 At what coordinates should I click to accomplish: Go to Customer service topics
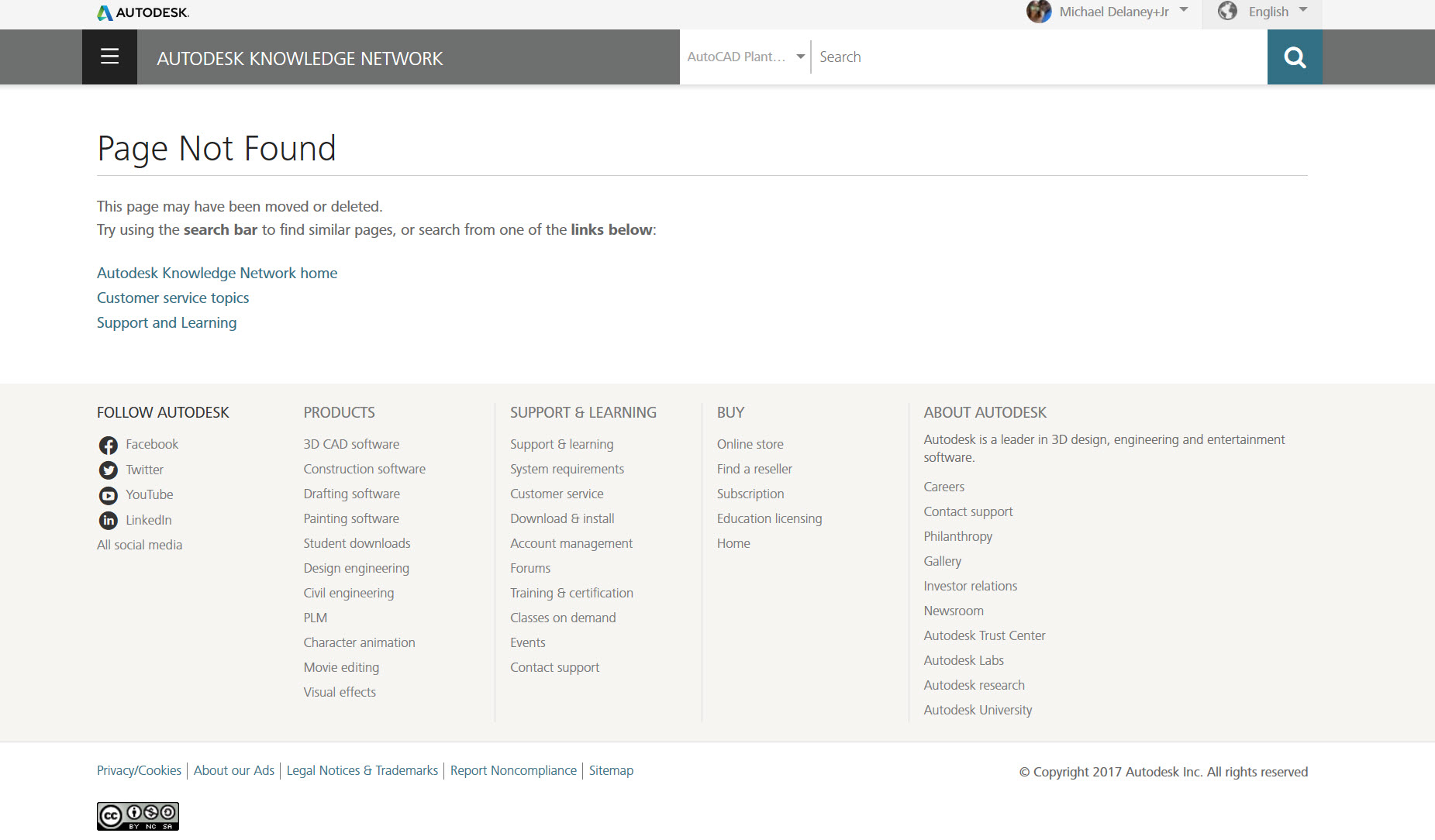pos(173,298)
